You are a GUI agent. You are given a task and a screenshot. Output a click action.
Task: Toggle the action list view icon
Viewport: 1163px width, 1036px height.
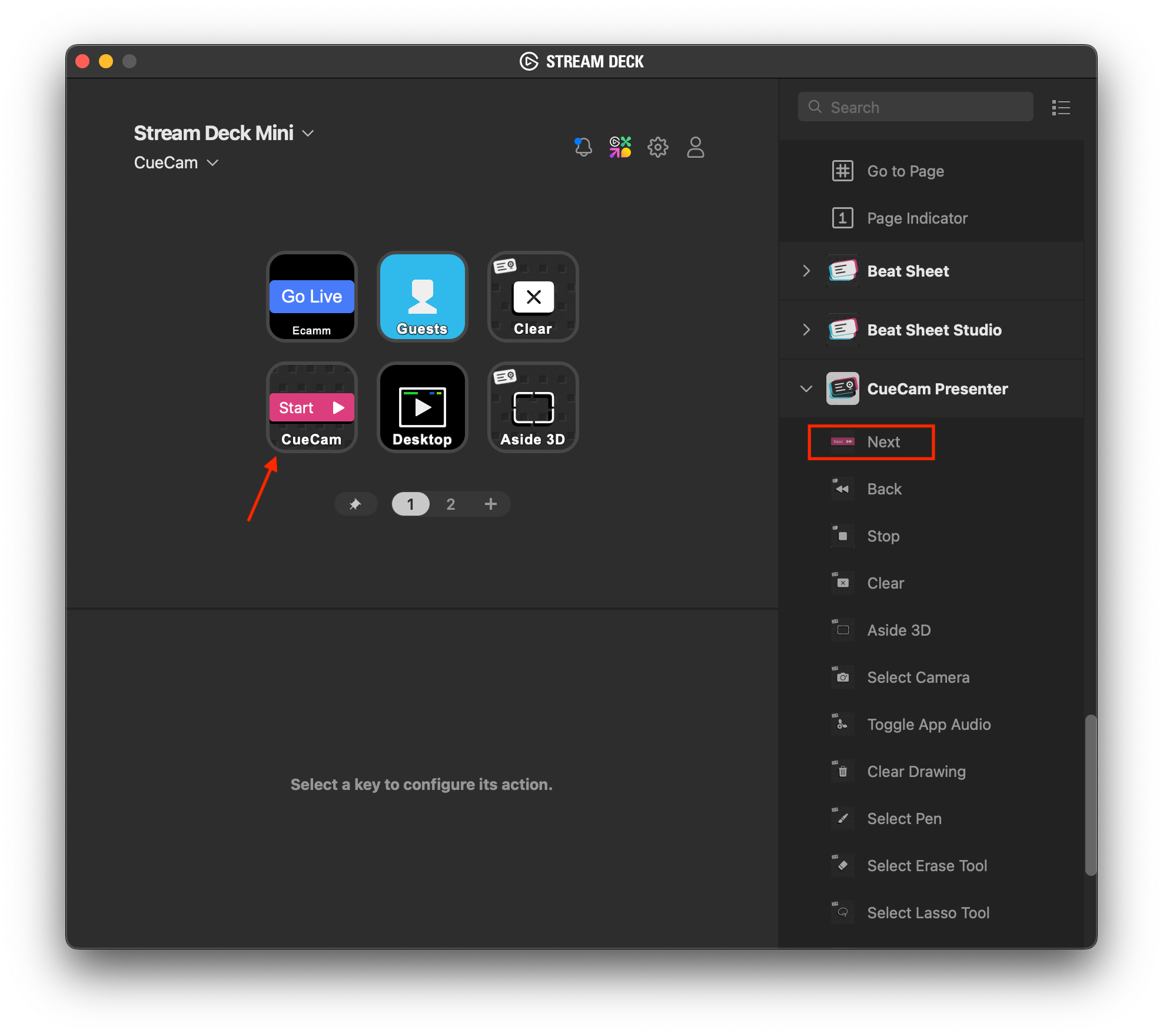click(x=1061, y=107)
